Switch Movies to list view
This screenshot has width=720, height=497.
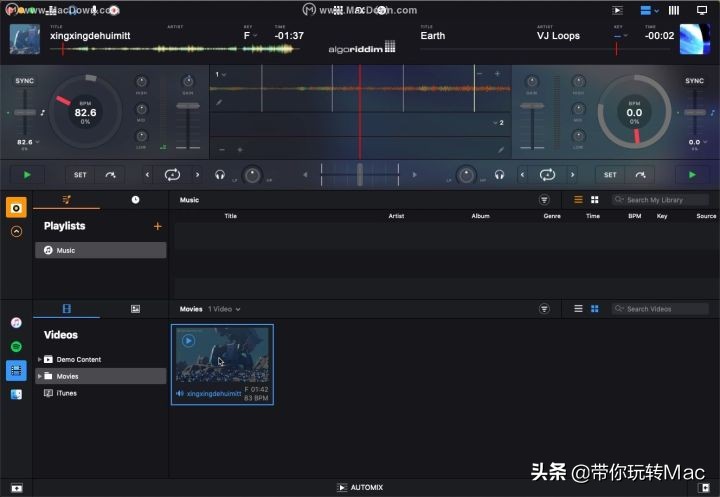(x=579, y=309)
